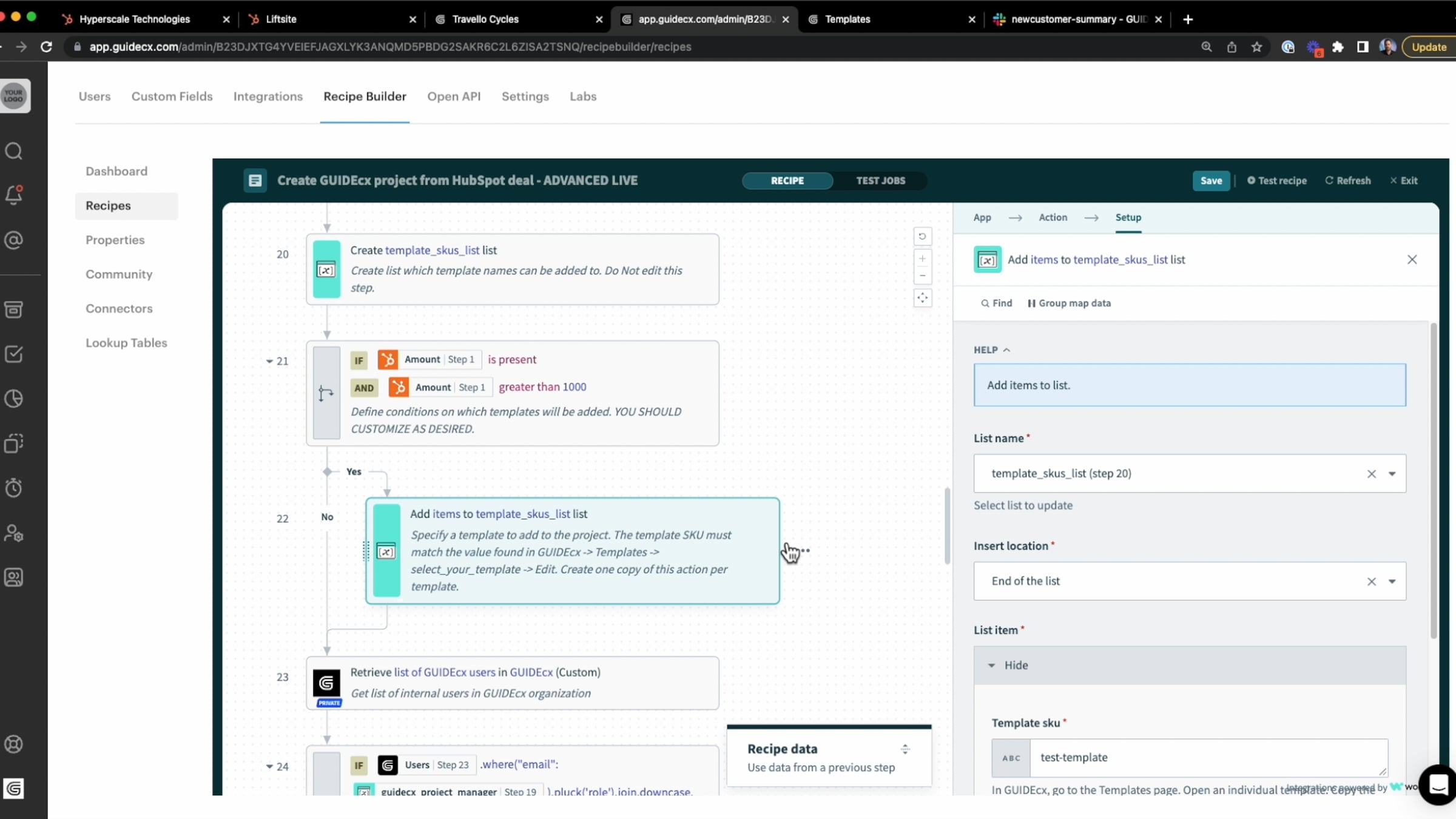Open the Users tab

[x=95, y=96]
